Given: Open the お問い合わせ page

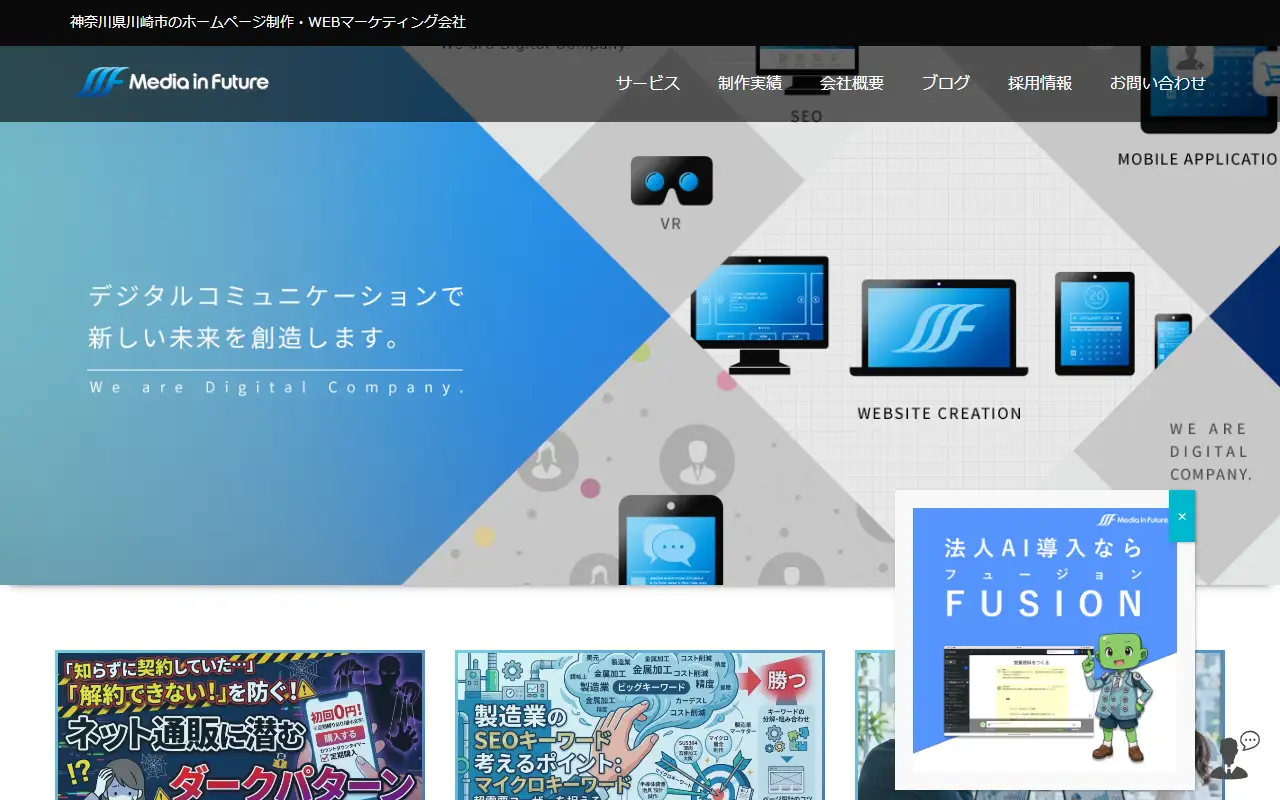Looking at the screenshot, I should click(x=1158, y=83).
